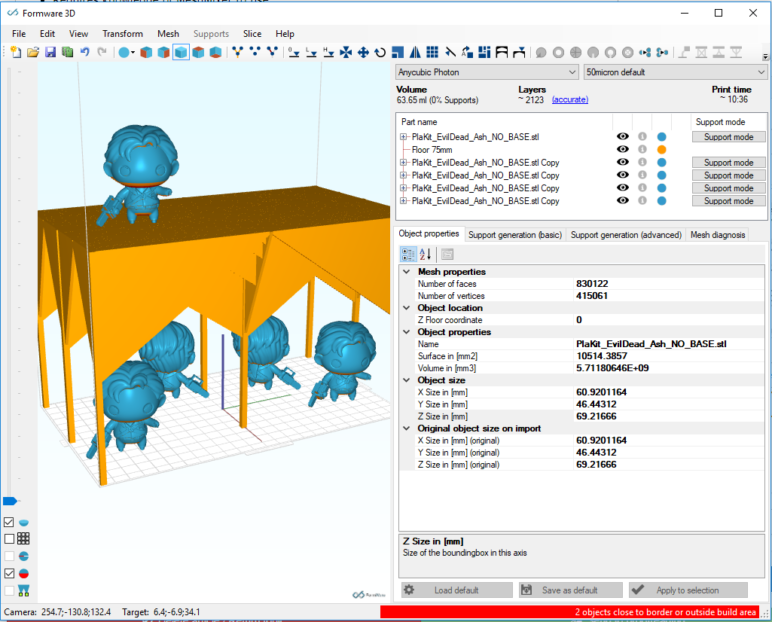
Task: Click the arch bridge icon in toolbar
Action: [x=502, y=52]
